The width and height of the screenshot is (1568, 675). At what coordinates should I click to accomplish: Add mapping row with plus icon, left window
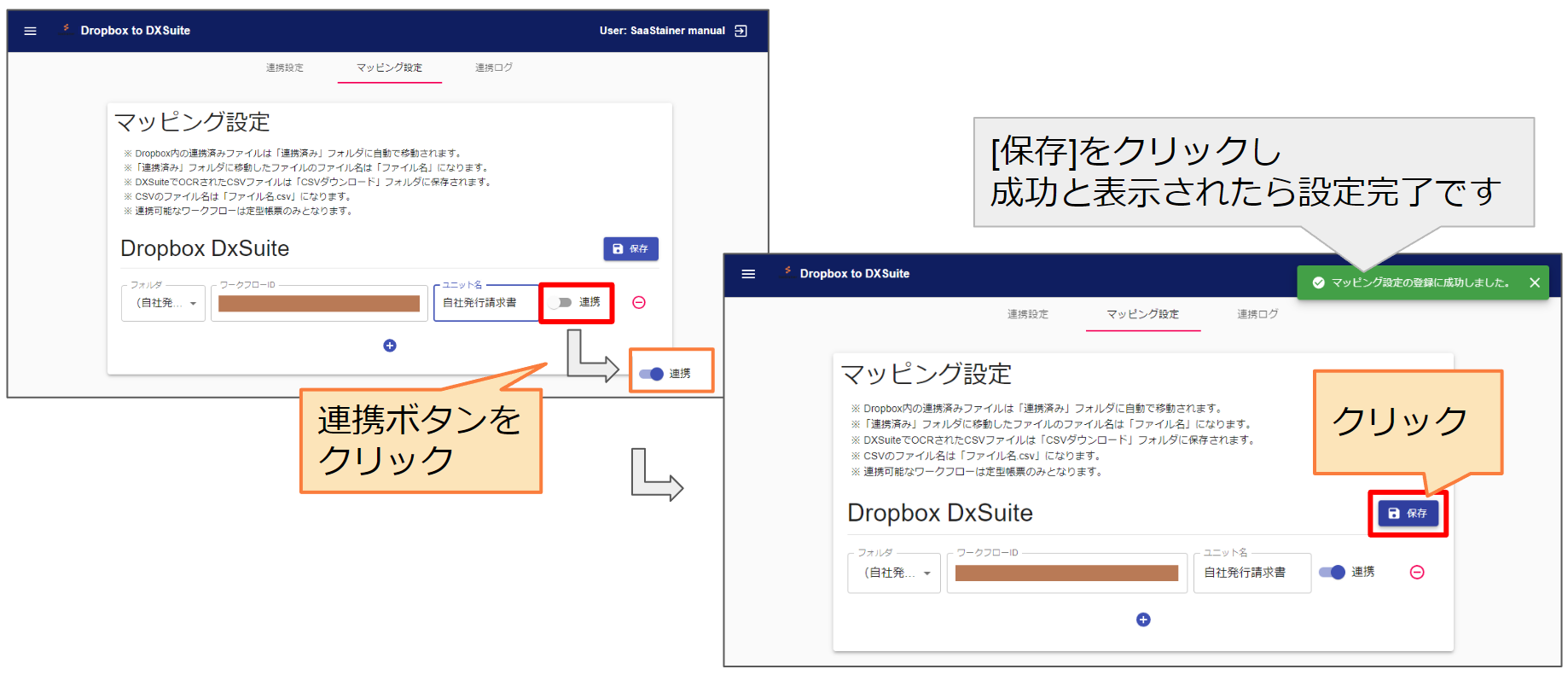[x=390, y=346]
